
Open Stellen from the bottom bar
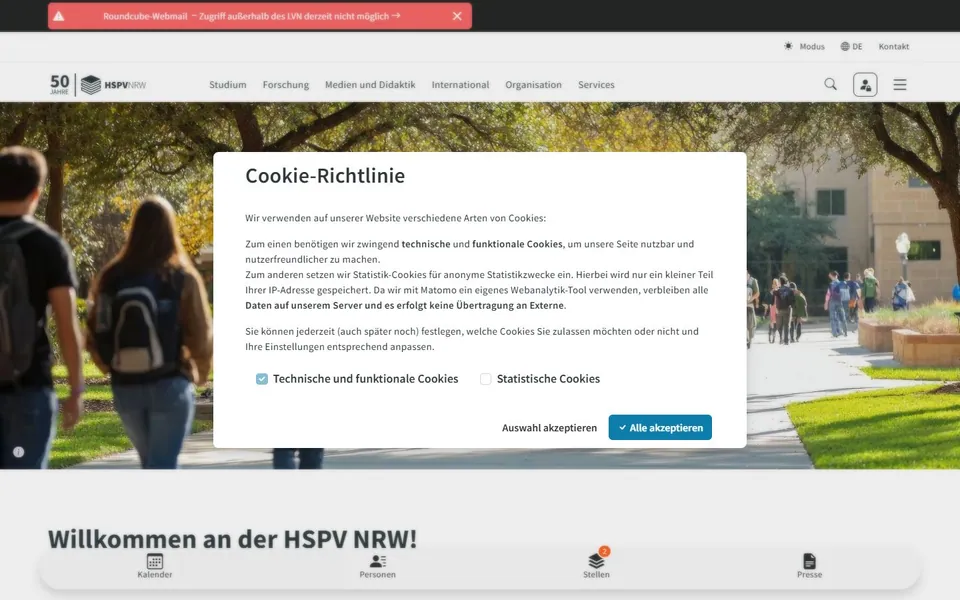[596, 564]
